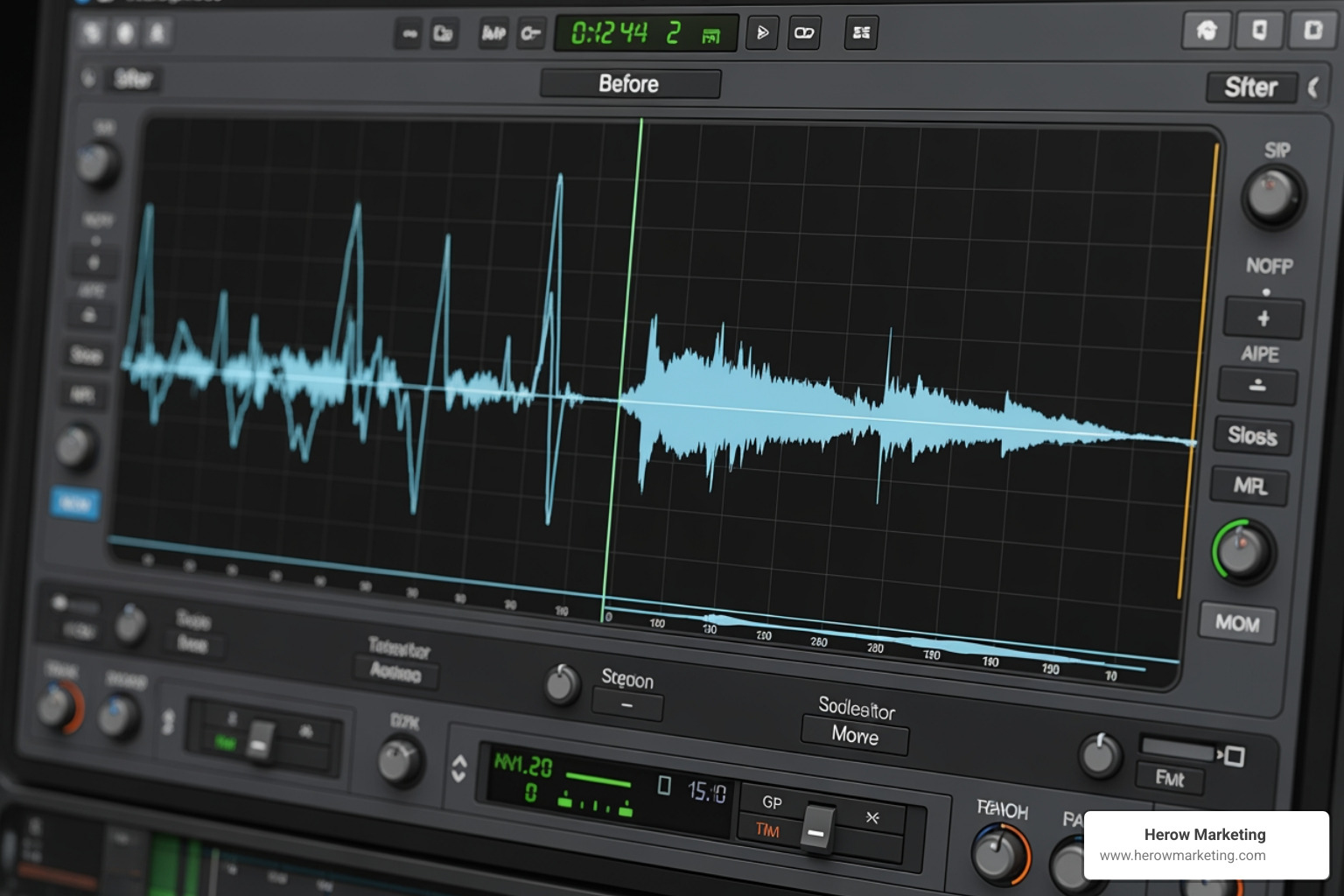Toggle the small switch at far left bottom panel
This screenshot has height=896, width=1344.
coord(73,604)
